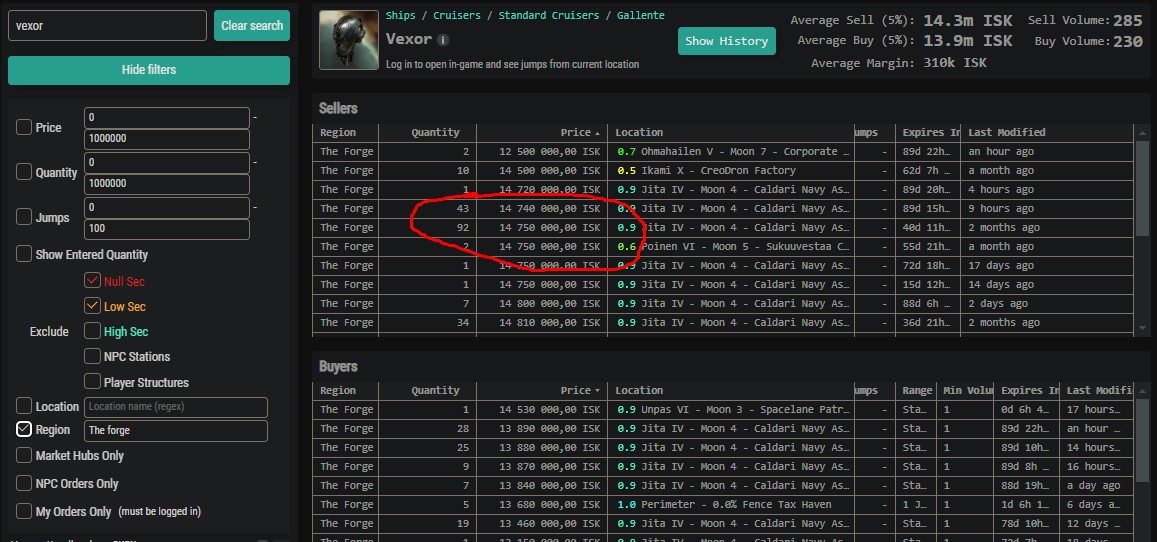Screen dimensions: 1157x542
Task: Clear the search with Clear search button
Action: [252, 26]
